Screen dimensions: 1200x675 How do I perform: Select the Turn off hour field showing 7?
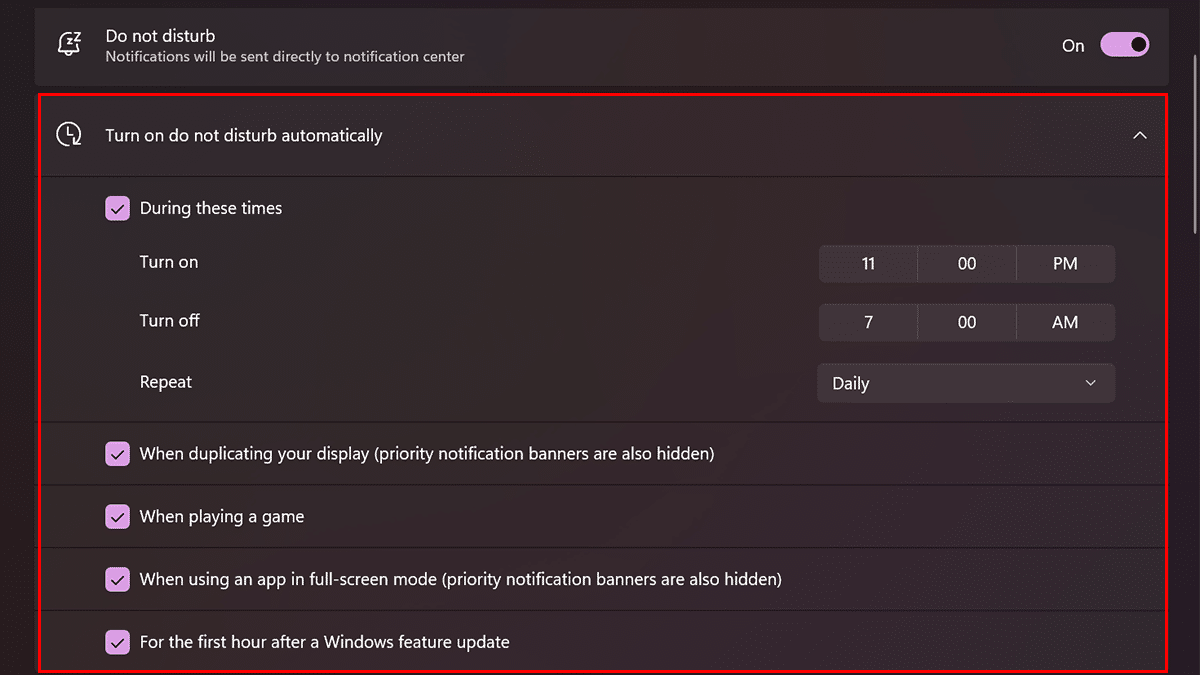[x=868, y=322]
